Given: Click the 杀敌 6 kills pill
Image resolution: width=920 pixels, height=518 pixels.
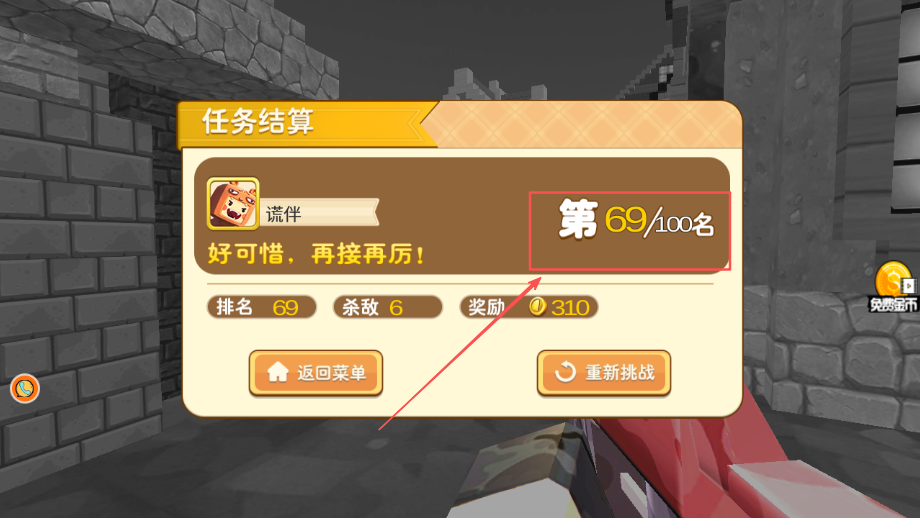Looking at the screenshot, I should (387, 307).
